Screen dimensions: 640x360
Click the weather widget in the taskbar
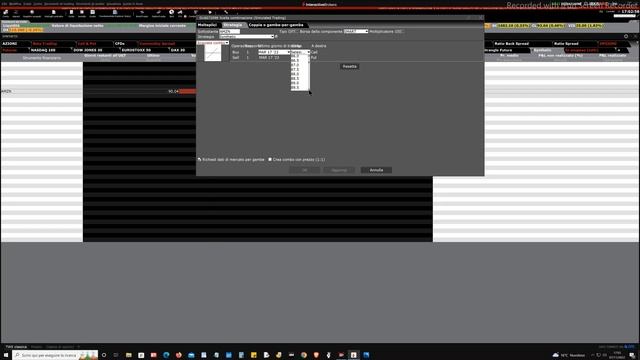(569, 355)
